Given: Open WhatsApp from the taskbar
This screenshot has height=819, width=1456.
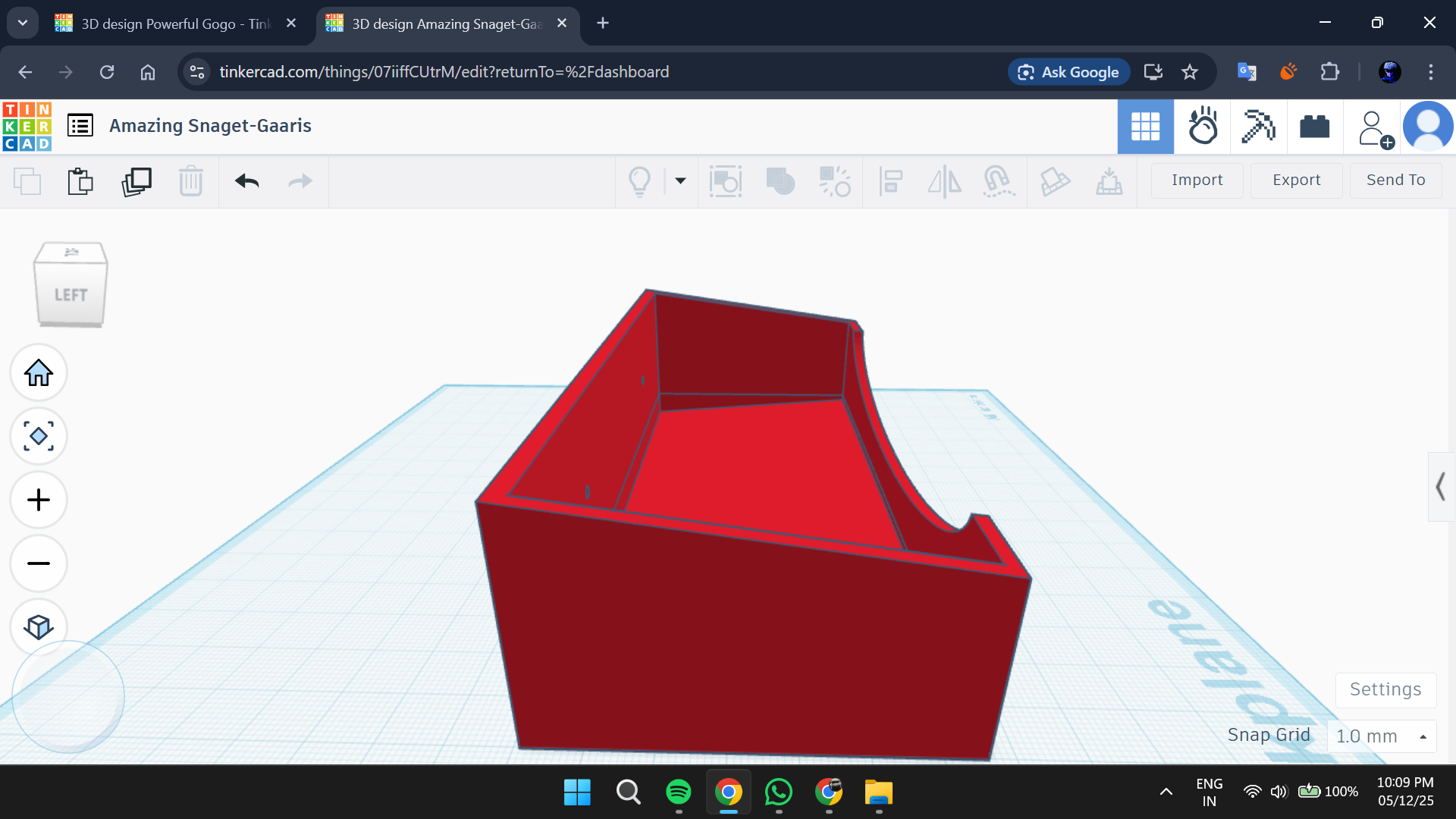Looking at the screenshot, I should point(779,792).
